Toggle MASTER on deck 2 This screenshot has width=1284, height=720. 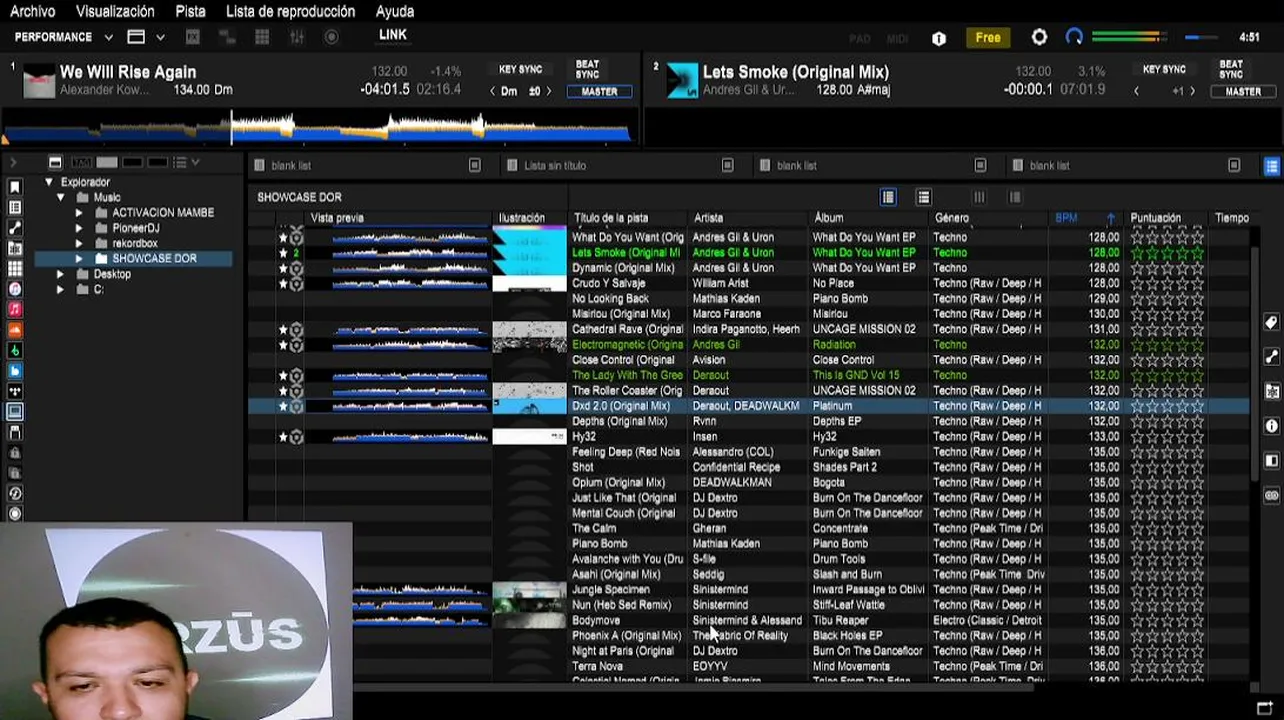(x=1243, y=91)
